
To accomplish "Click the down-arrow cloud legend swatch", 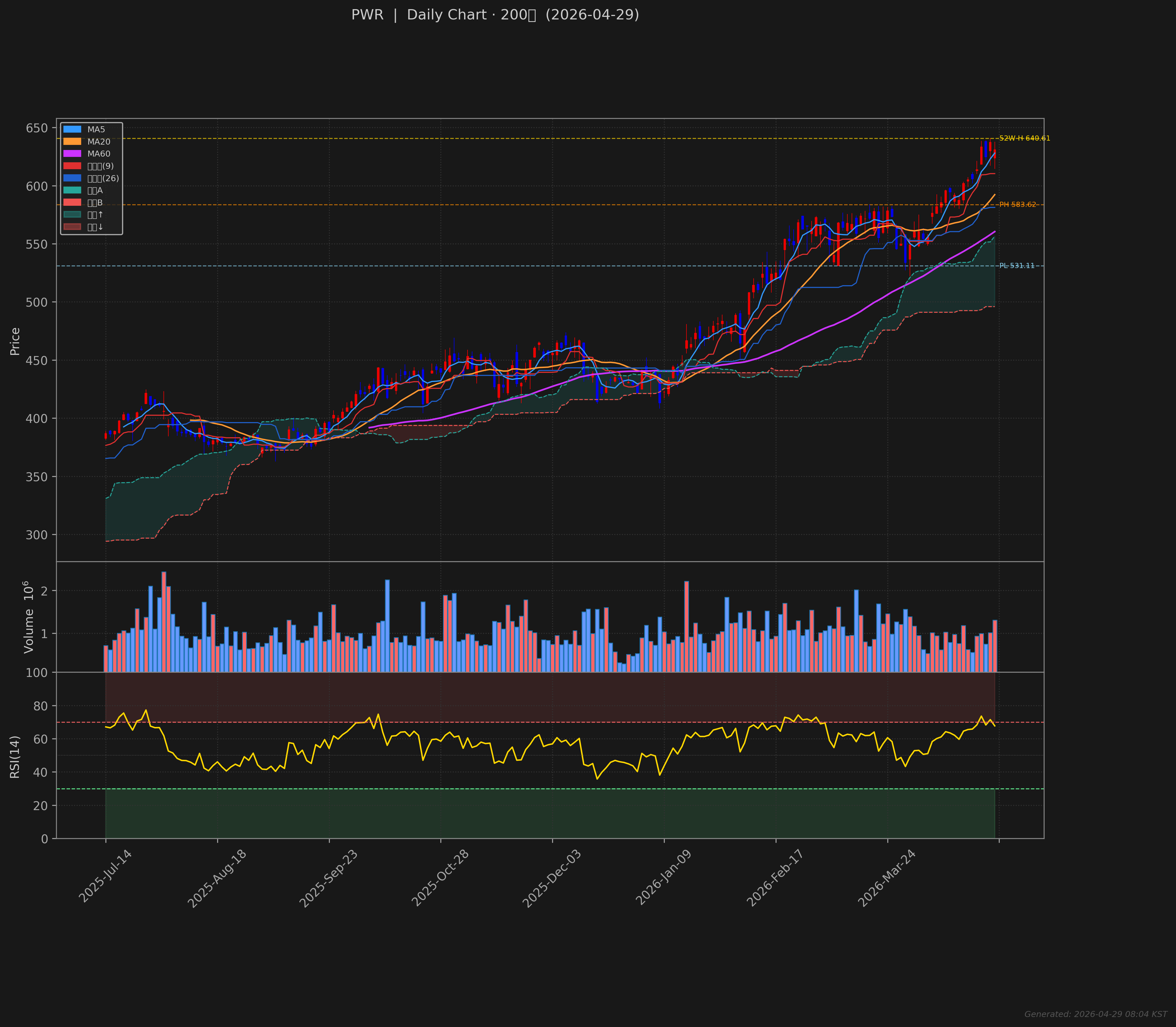I will pyautogui.click(x=72, y=227).
